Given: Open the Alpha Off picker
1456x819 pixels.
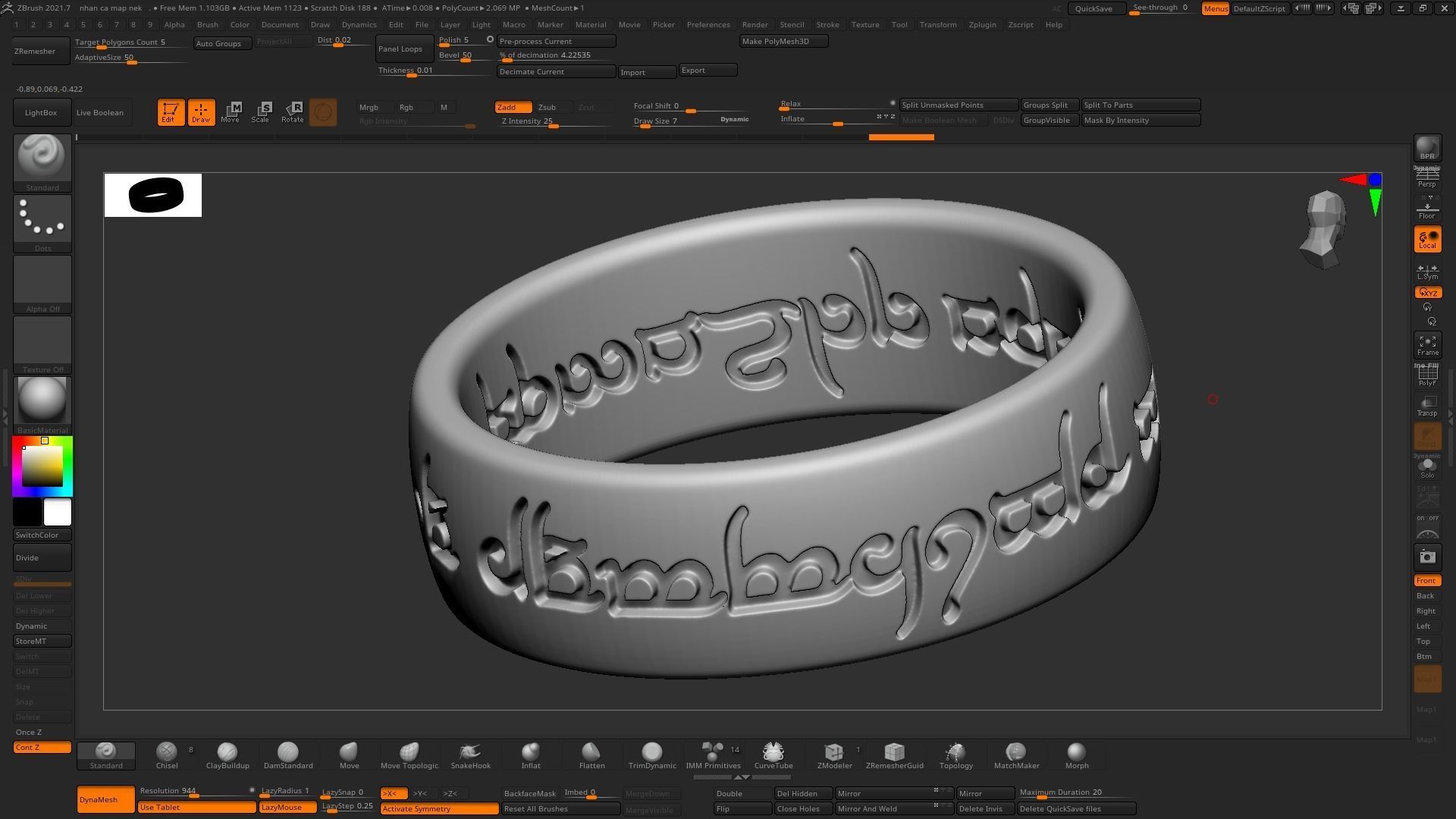Looking at the screenshot, I should click(x=42, y=284).
